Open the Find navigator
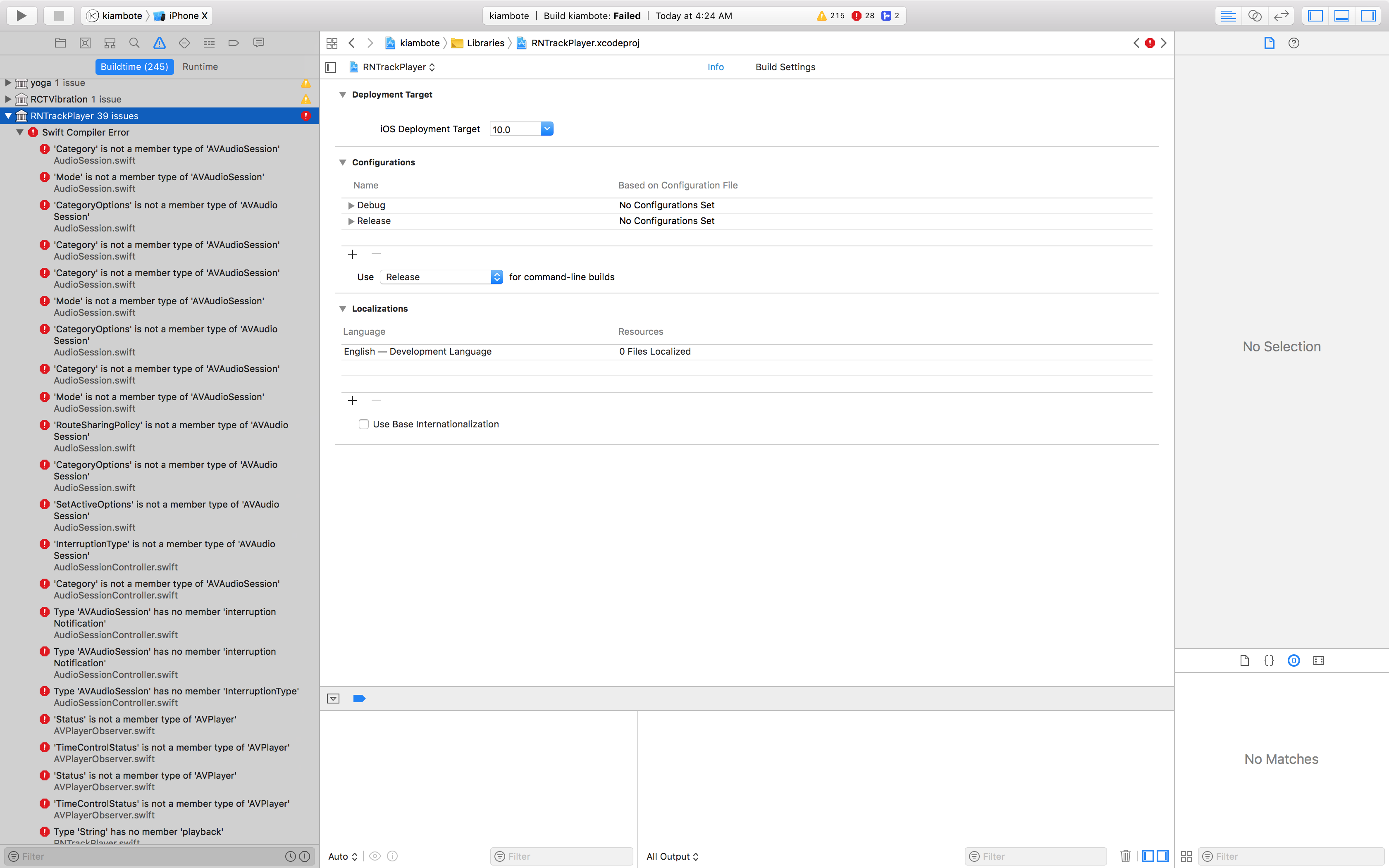The height and width of the screenshot is (868, 1389). (x=134, y=43)
